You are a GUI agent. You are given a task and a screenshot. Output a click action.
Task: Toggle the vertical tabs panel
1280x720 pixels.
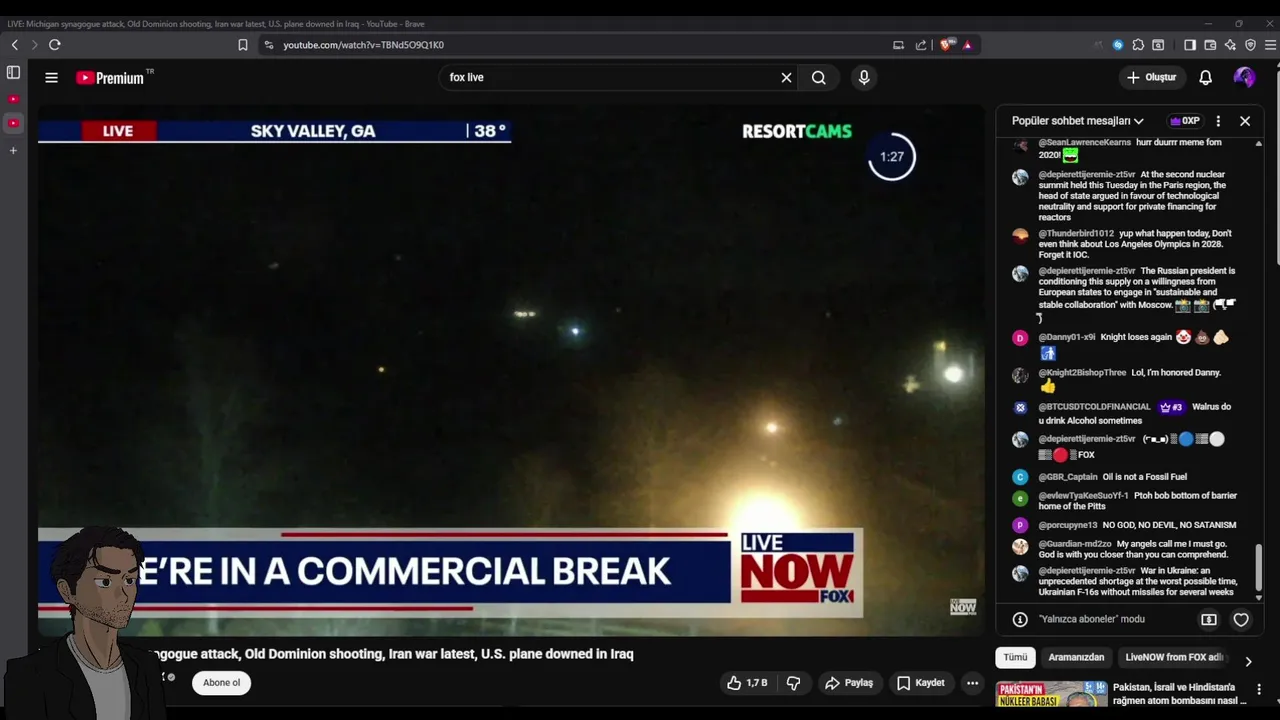tap(13, 72)
